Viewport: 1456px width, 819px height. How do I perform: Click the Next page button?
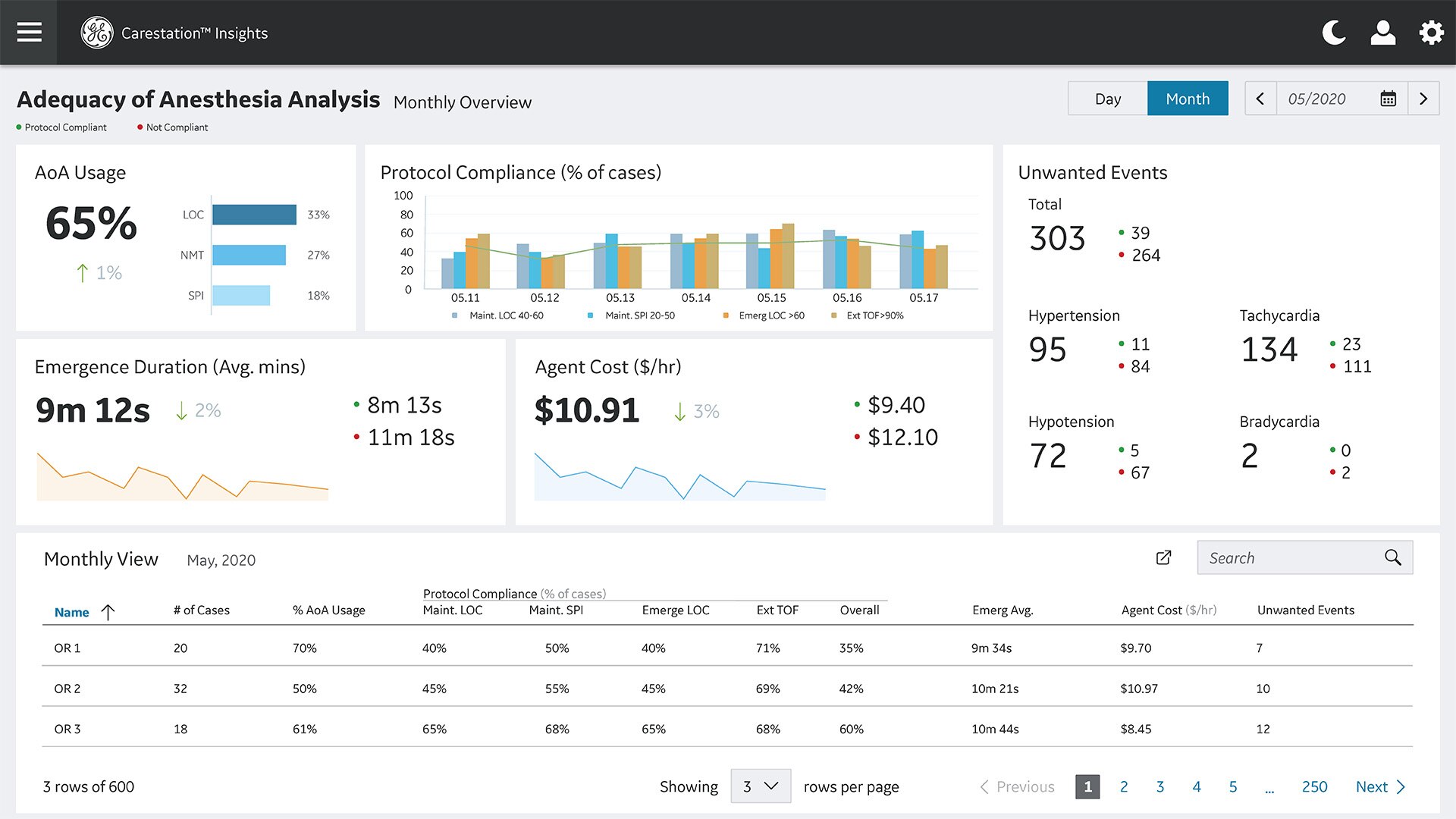coord(1379,787)
